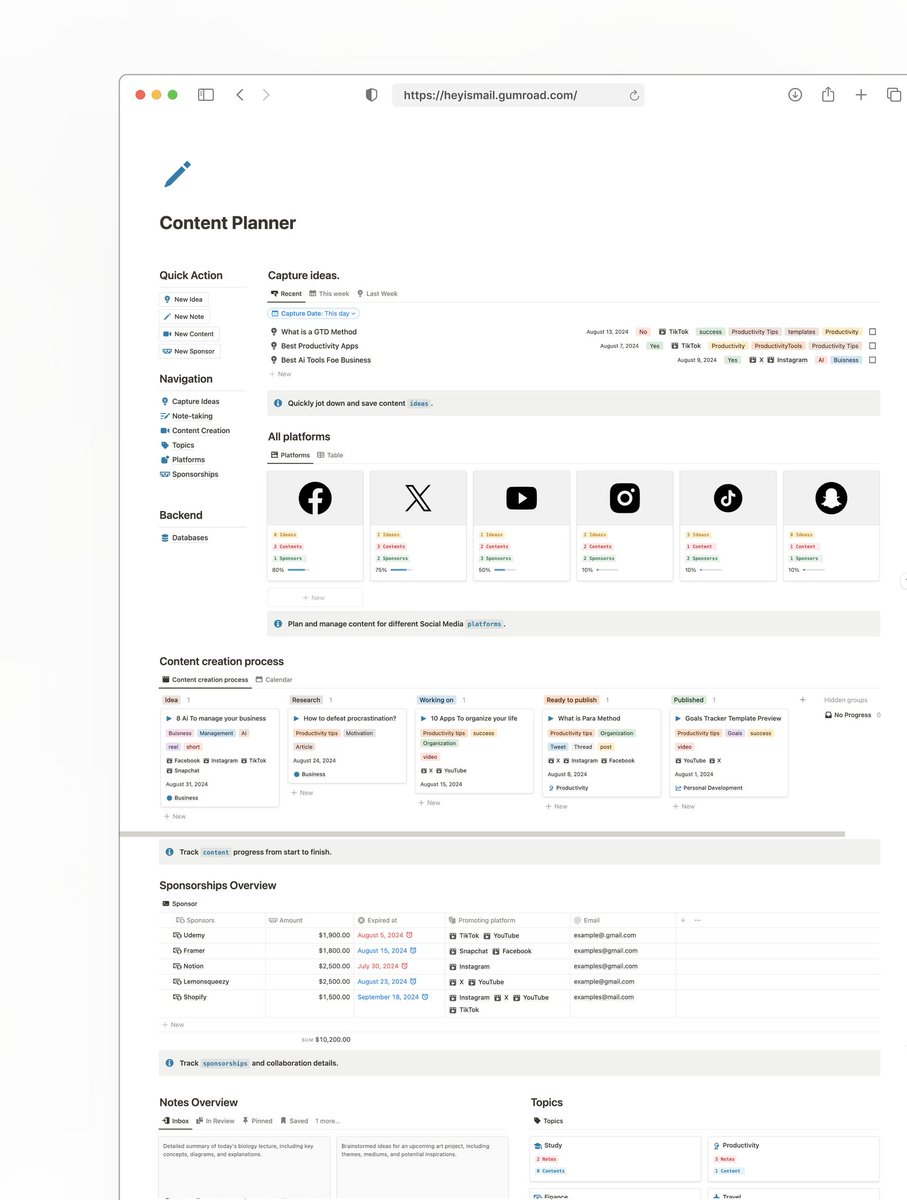Go to Sponsorships in Navigation
This screenshot has width=907, height=1200.
[x=189, y=474]
